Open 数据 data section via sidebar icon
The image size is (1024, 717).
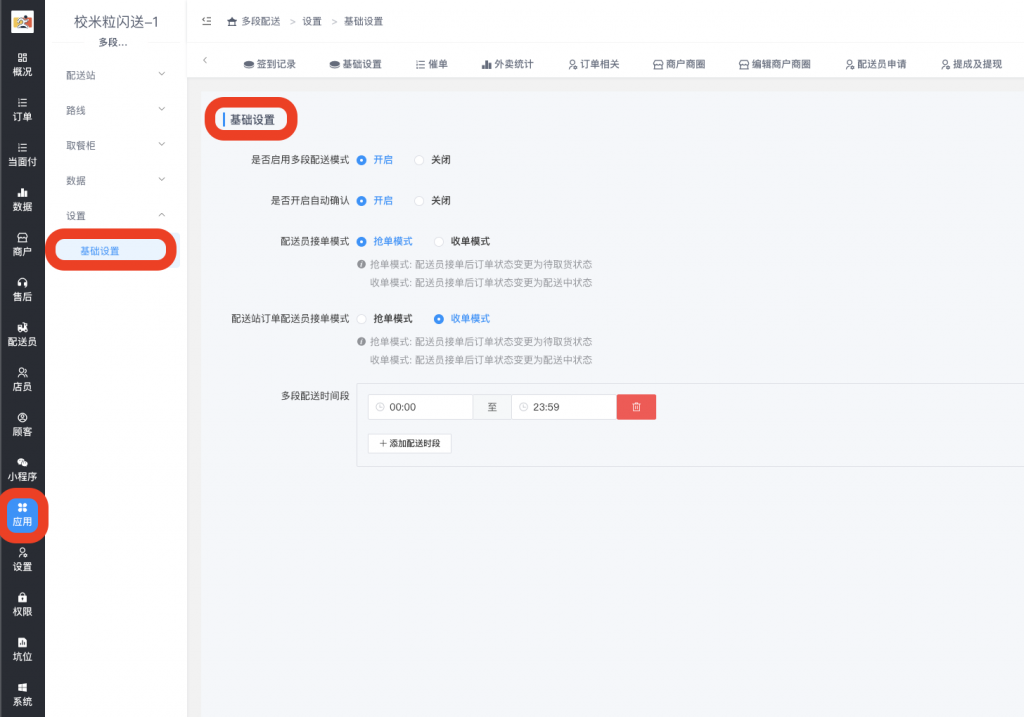point(21,200)
